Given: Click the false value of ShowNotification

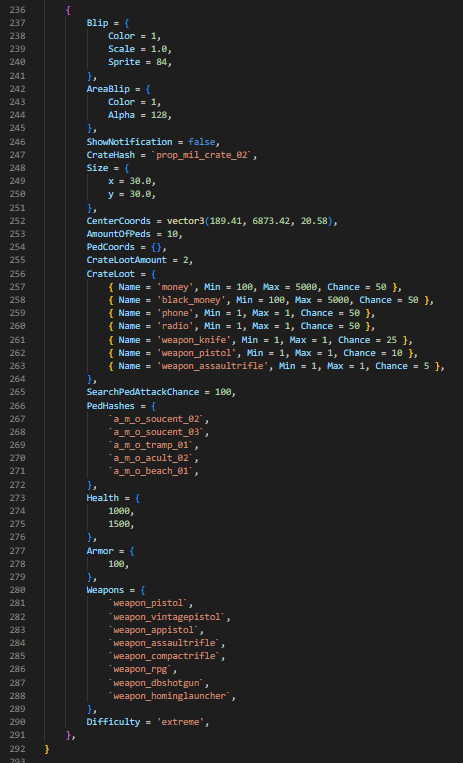Looking at the screenshot, I should [x=202, y=142].
